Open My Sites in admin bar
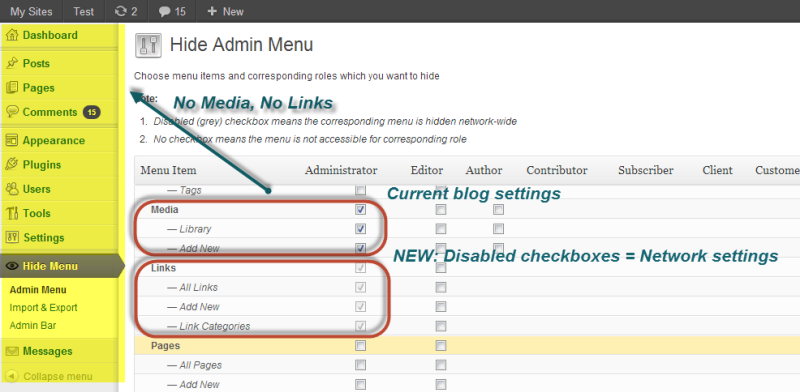 [x=31, y=11]
